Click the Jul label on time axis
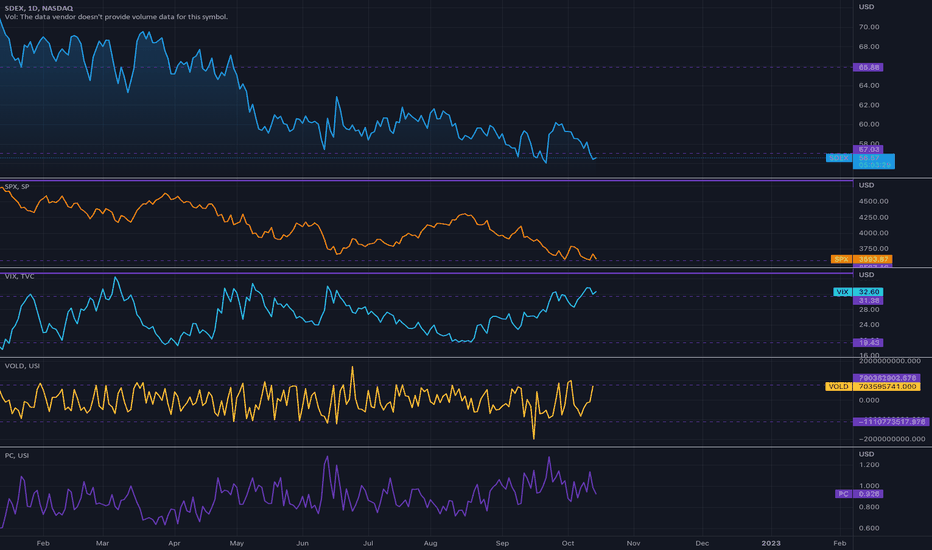This screenshot has height=550, width=932. tap(368, 543)
